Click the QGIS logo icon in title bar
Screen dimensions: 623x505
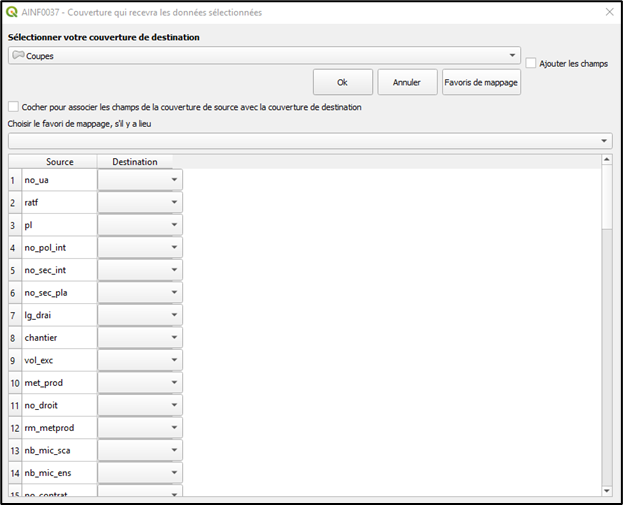11,12
